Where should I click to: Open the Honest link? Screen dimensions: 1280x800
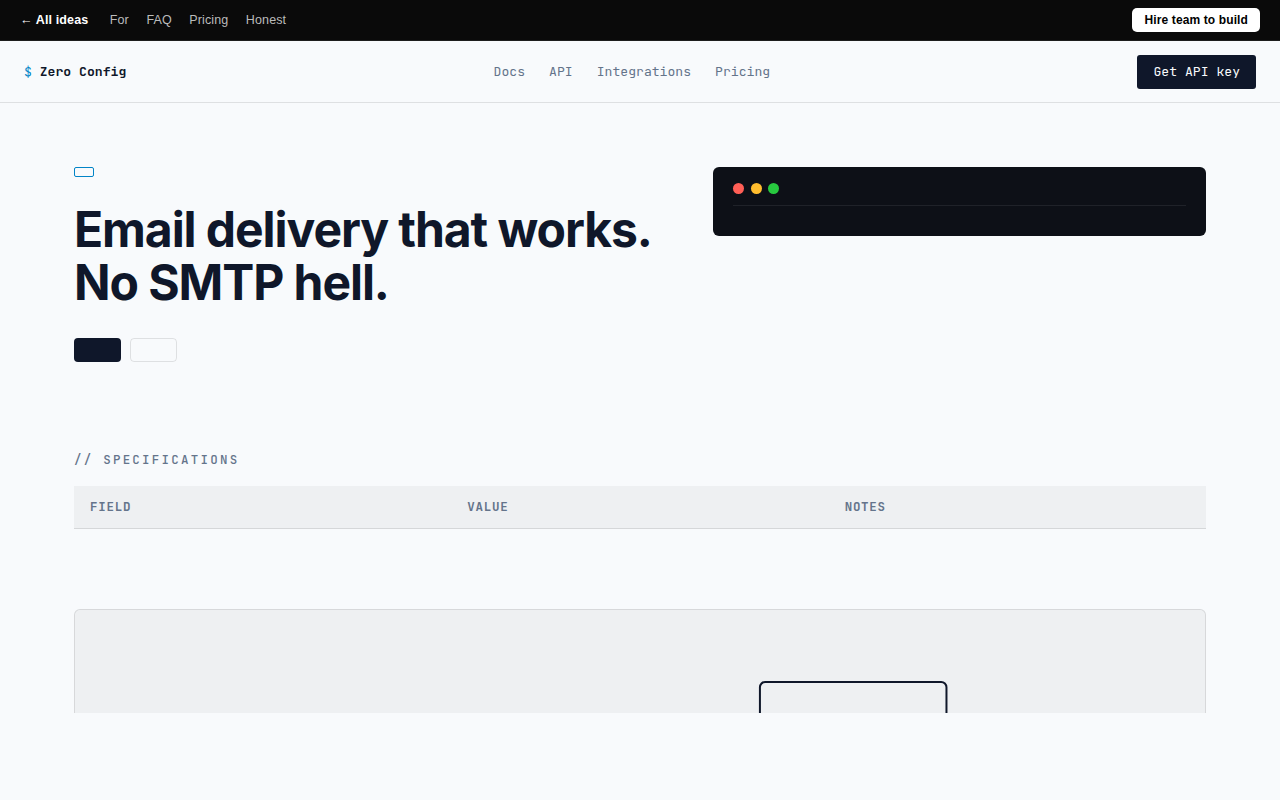coord(266,20)
